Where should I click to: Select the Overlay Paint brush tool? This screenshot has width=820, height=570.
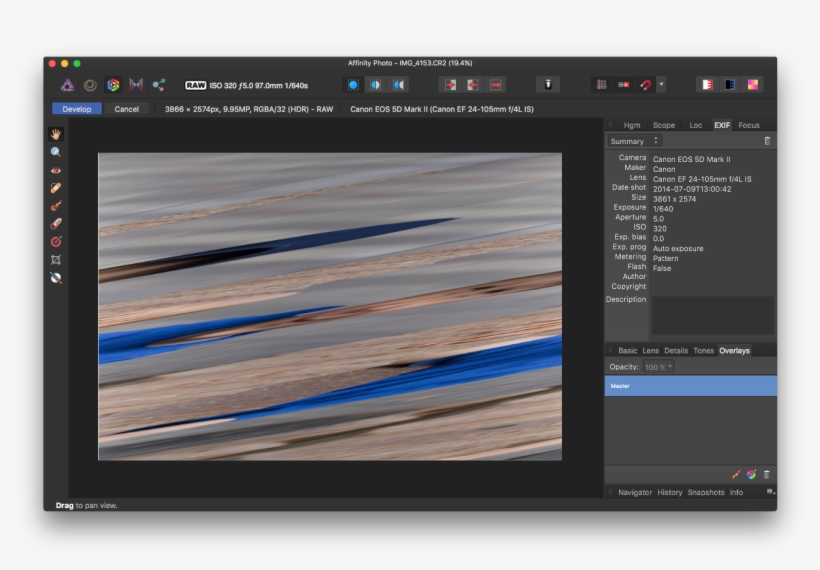(x=56, y=206)
